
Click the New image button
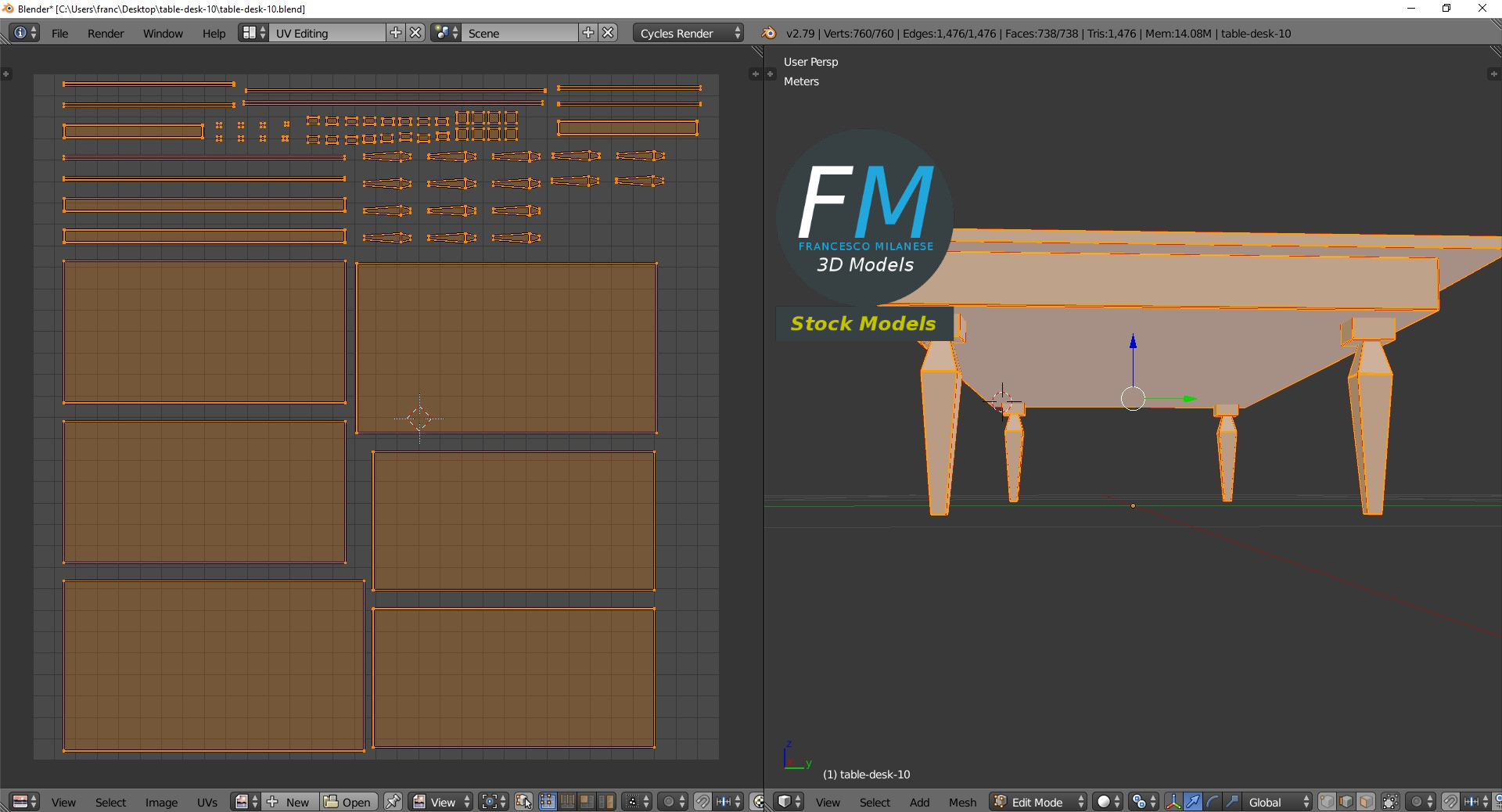pyautogui.click(x=288, y=802)
